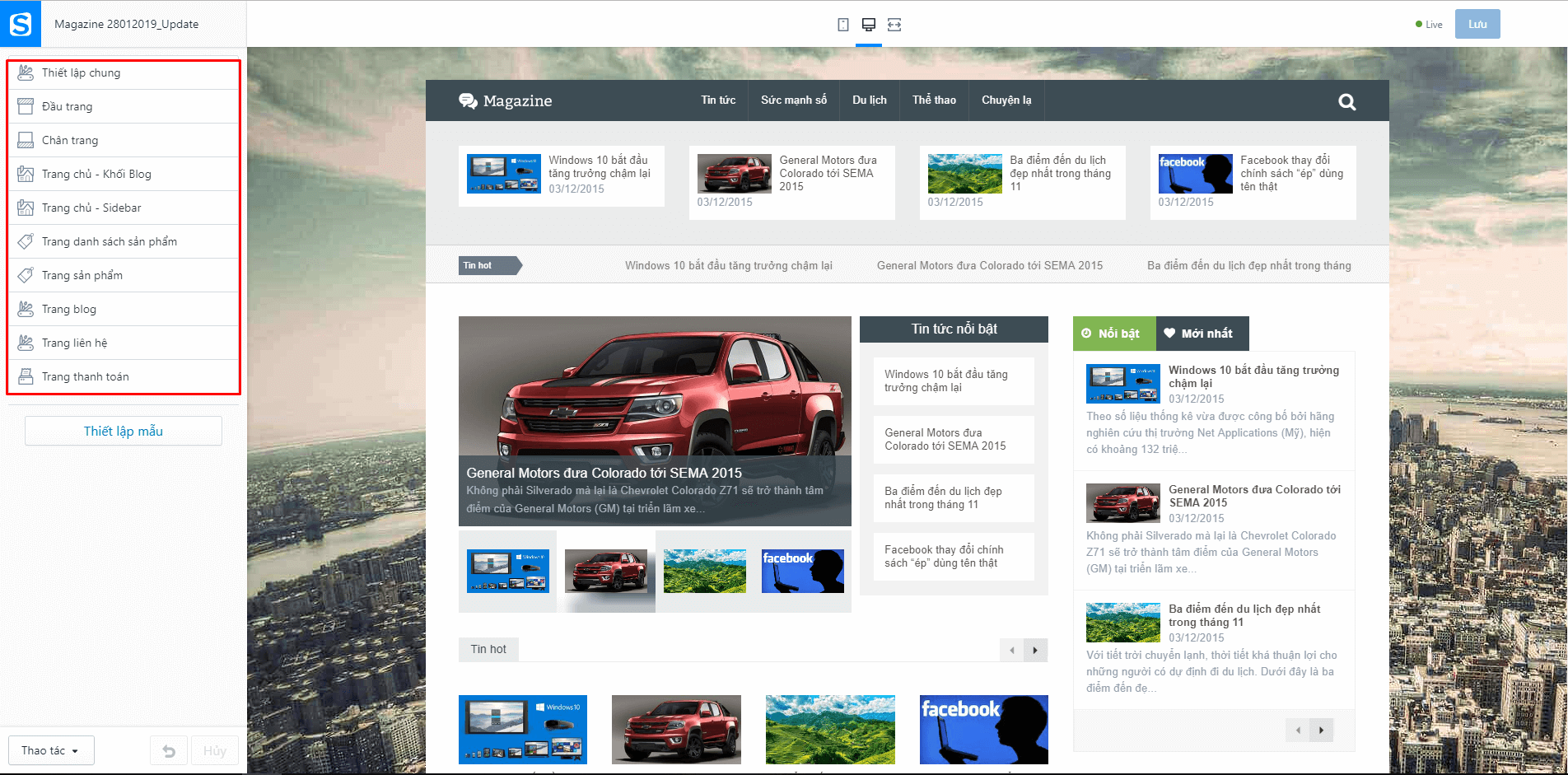This screenshot has width=1568, height=775.
Task: Open Trang liên hệ settings
Action: (x=124, y=343)
